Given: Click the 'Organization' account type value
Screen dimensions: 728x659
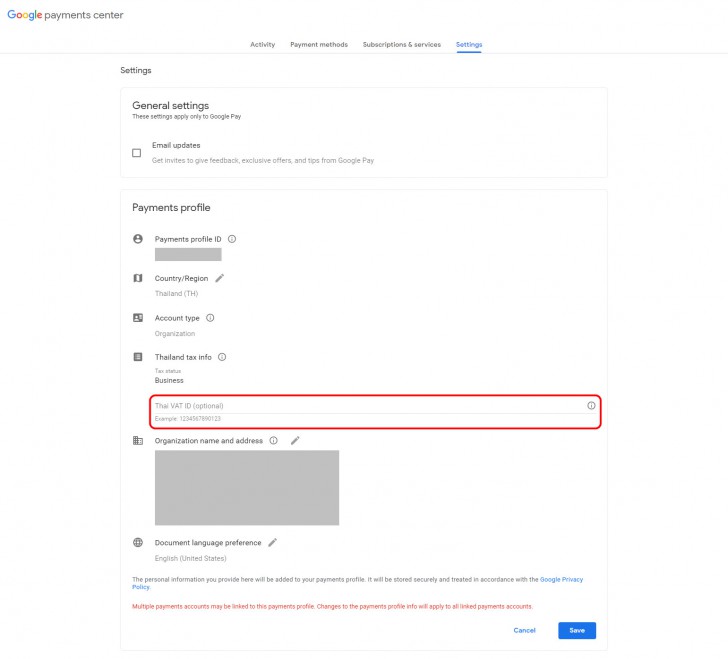Looking at the screenshot, I should (x=175, y=333).
